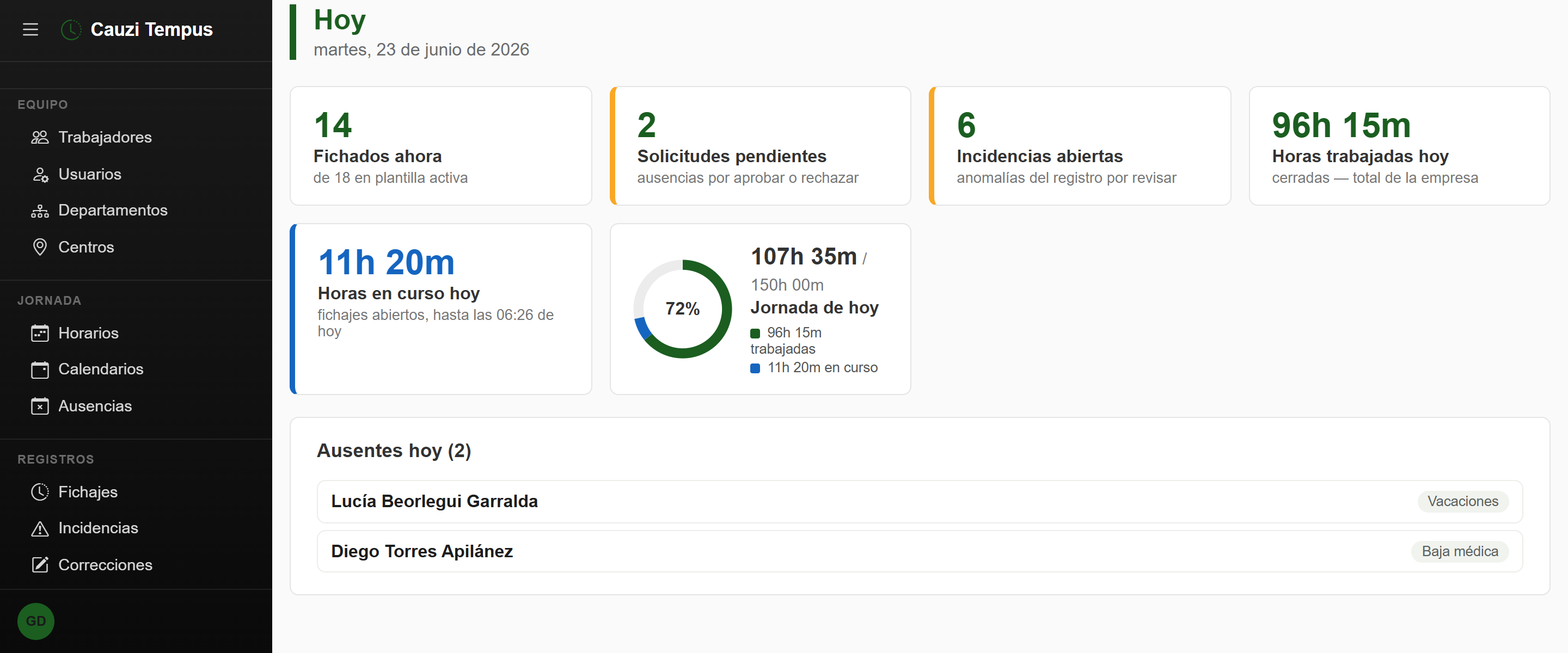Click the Incidencias warning triangle icon
This screenshot has width=1568, height=653.
click(x=40, y=528)
